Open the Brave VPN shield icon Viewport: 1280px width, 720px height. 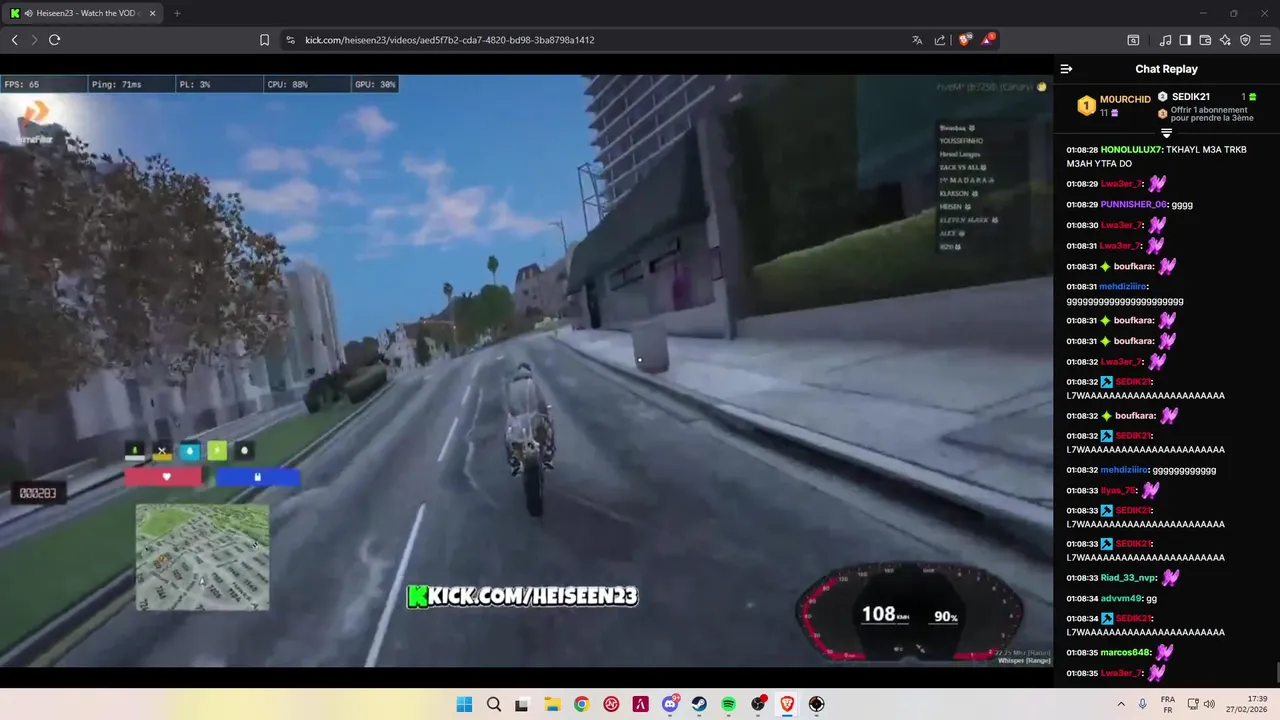pyautogui.click(x=1245, y=40)
